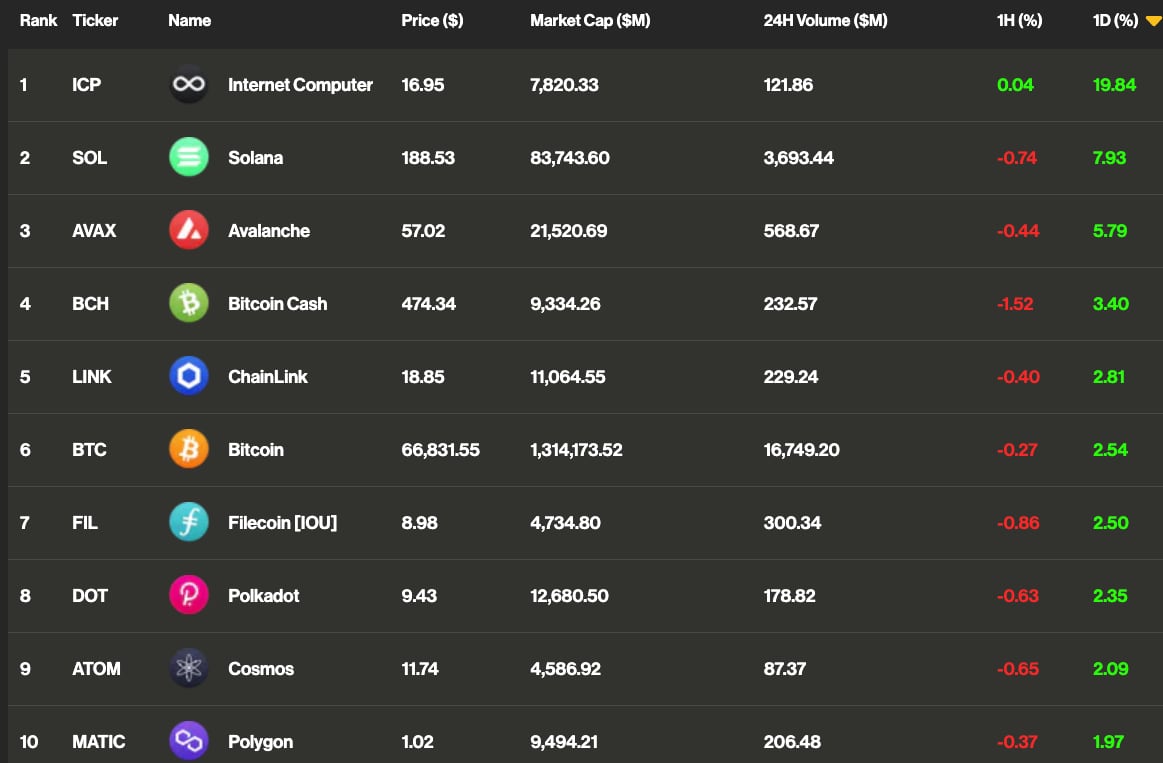Screen dimensions: 1163x763
Task: Click the Cosmos atom logo icon
Action: click(x=188, y=669)
